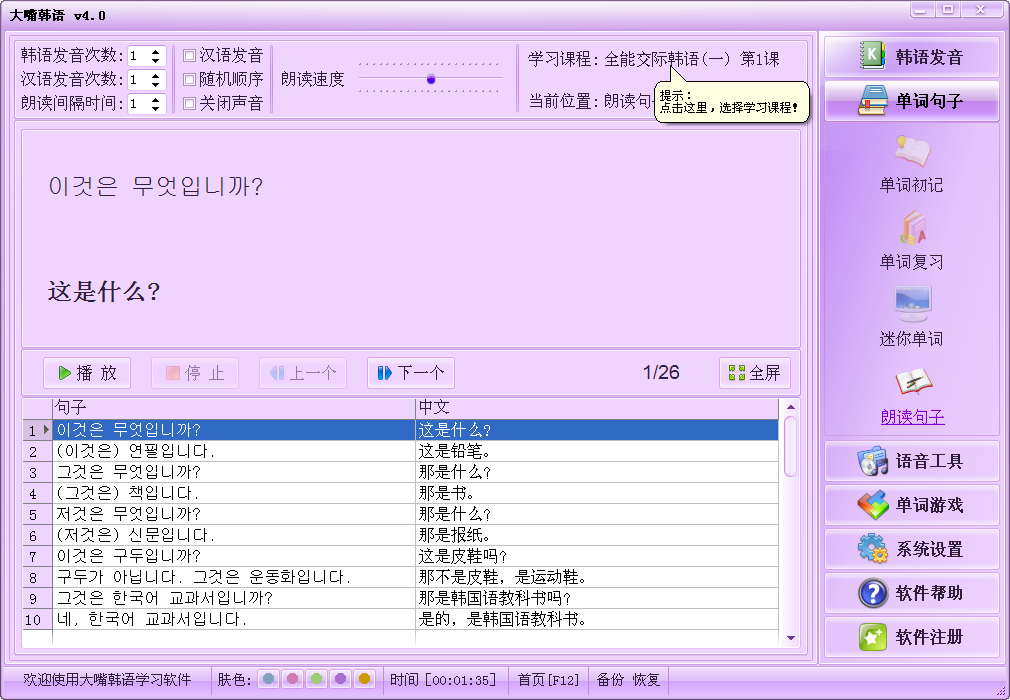The height and width of the screenshot is (700, 1010).
Task: Click the 播放 play button
Action: pyautogui.click(x=87, y=373)
